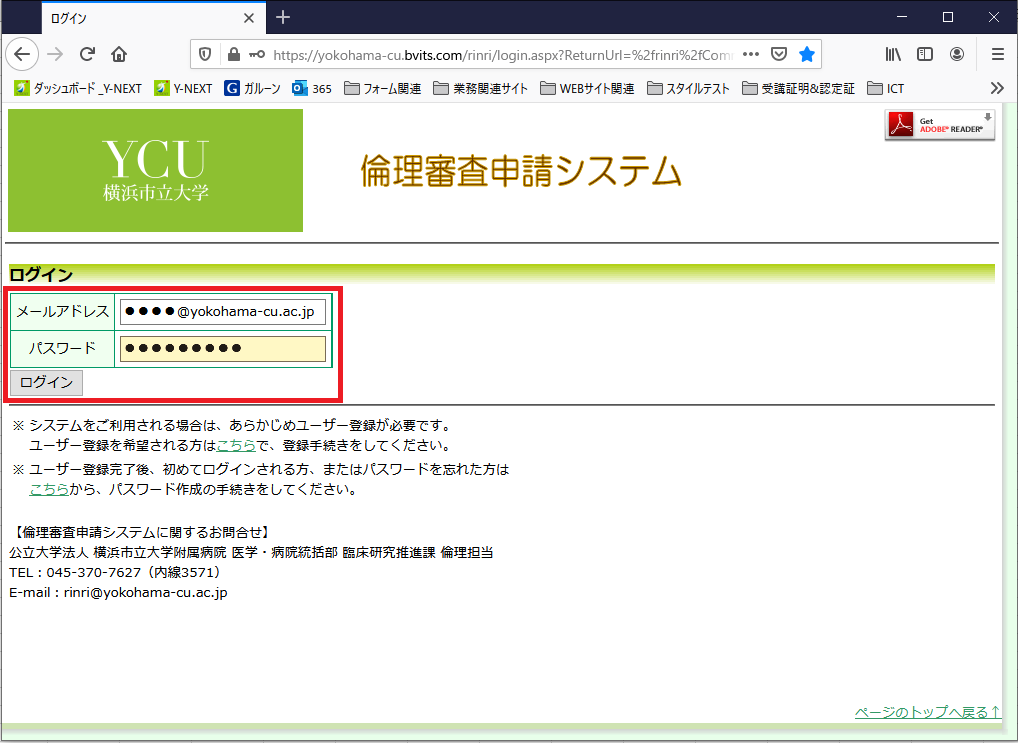Open the Firefox hamburger menu
This screenshot has height=743, width=1018.
(x=997, y=54)
